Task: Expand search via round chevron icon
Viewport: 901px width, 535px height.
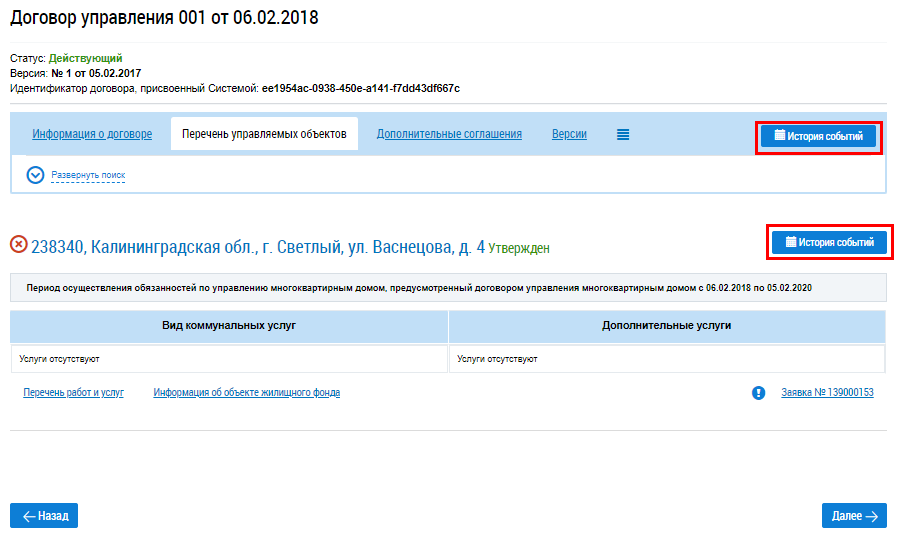Action: point(36,175)
